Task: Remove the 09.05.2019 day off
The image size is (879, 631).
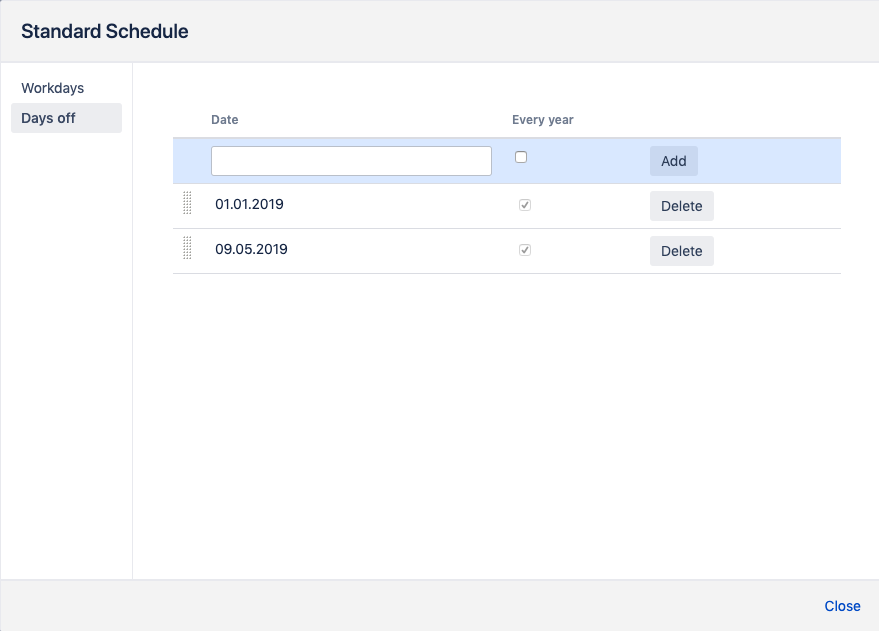Action: coord(681,251)
